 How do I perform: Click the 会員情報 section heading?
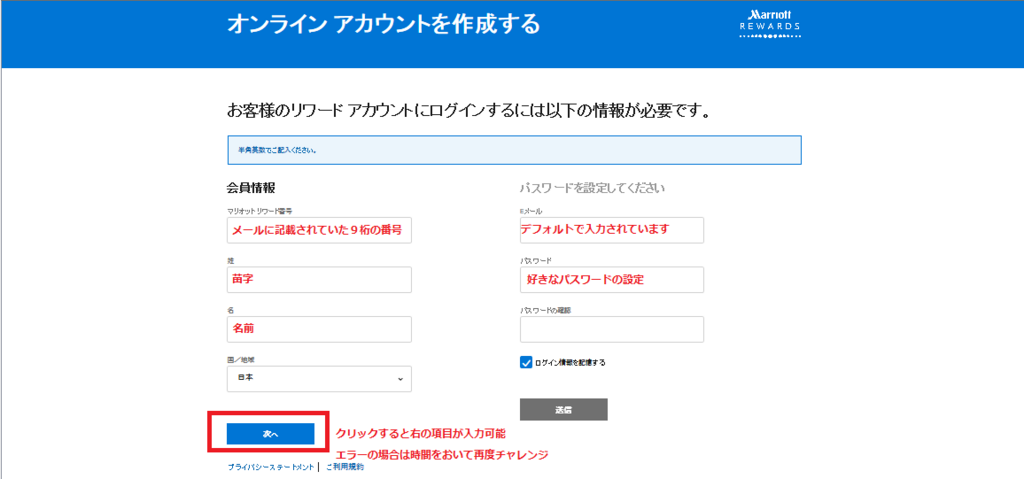[251, 188]
